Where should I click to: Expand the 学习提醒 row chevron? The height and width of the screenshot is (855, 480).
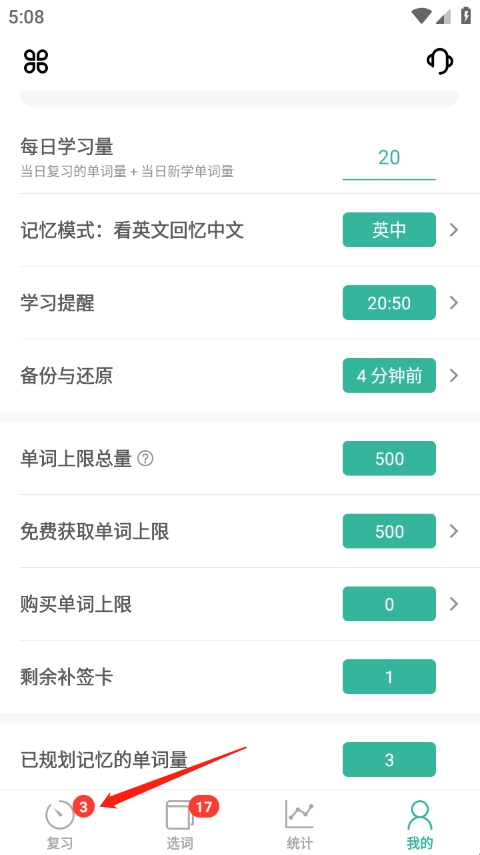454,303
